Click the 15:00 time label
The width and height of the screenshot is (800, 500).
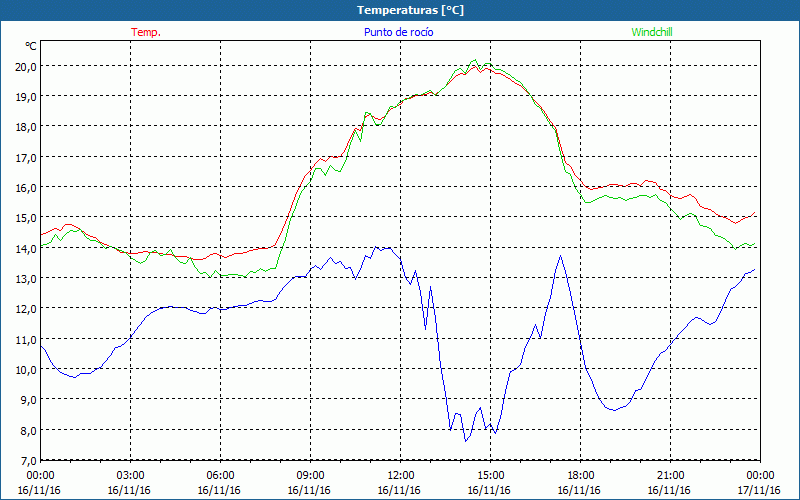(x=491, y=476)
